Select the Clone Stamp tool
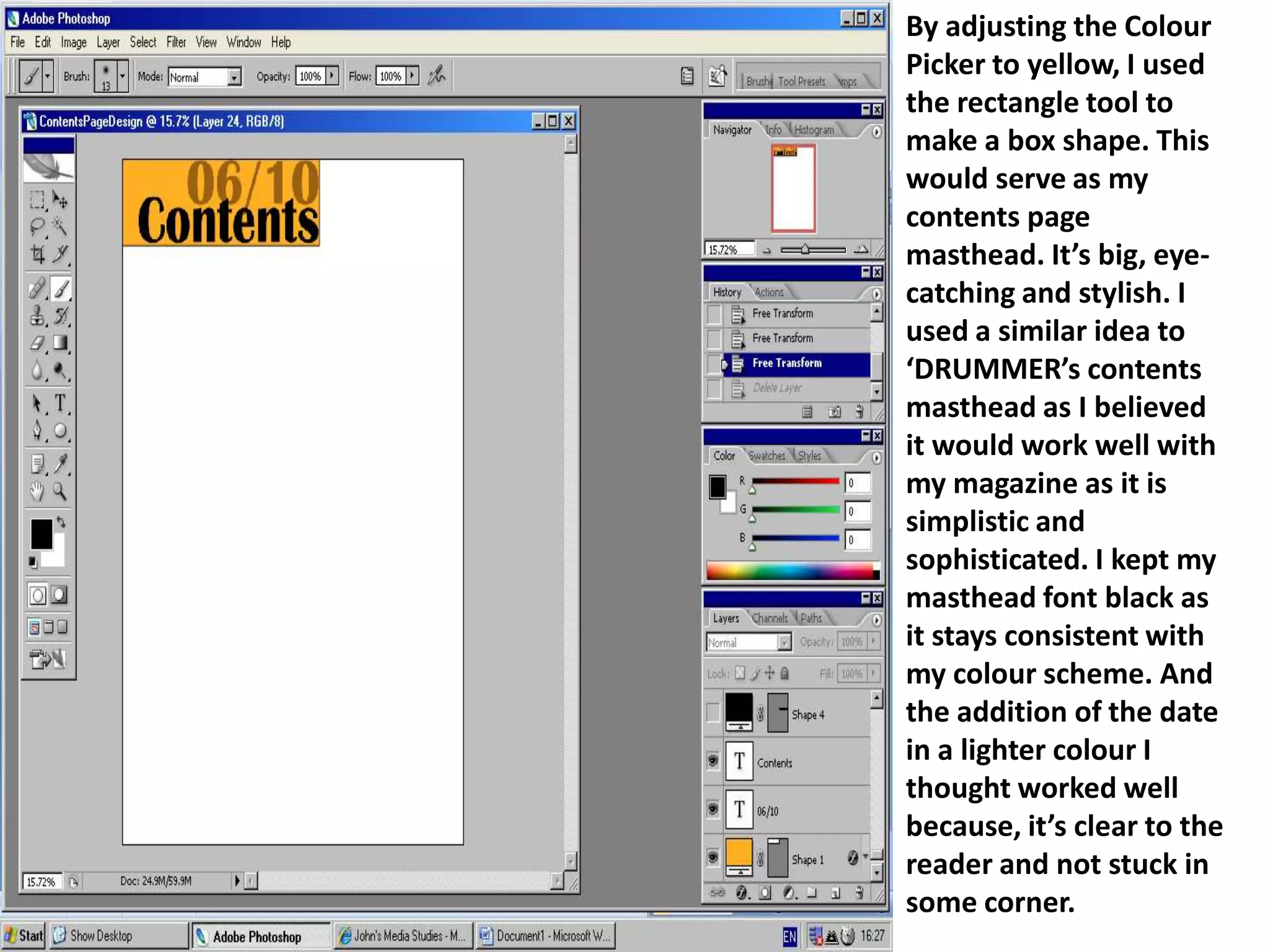Image resolution: width=1270 pixels, height=952 pixels. pos(37,315)
